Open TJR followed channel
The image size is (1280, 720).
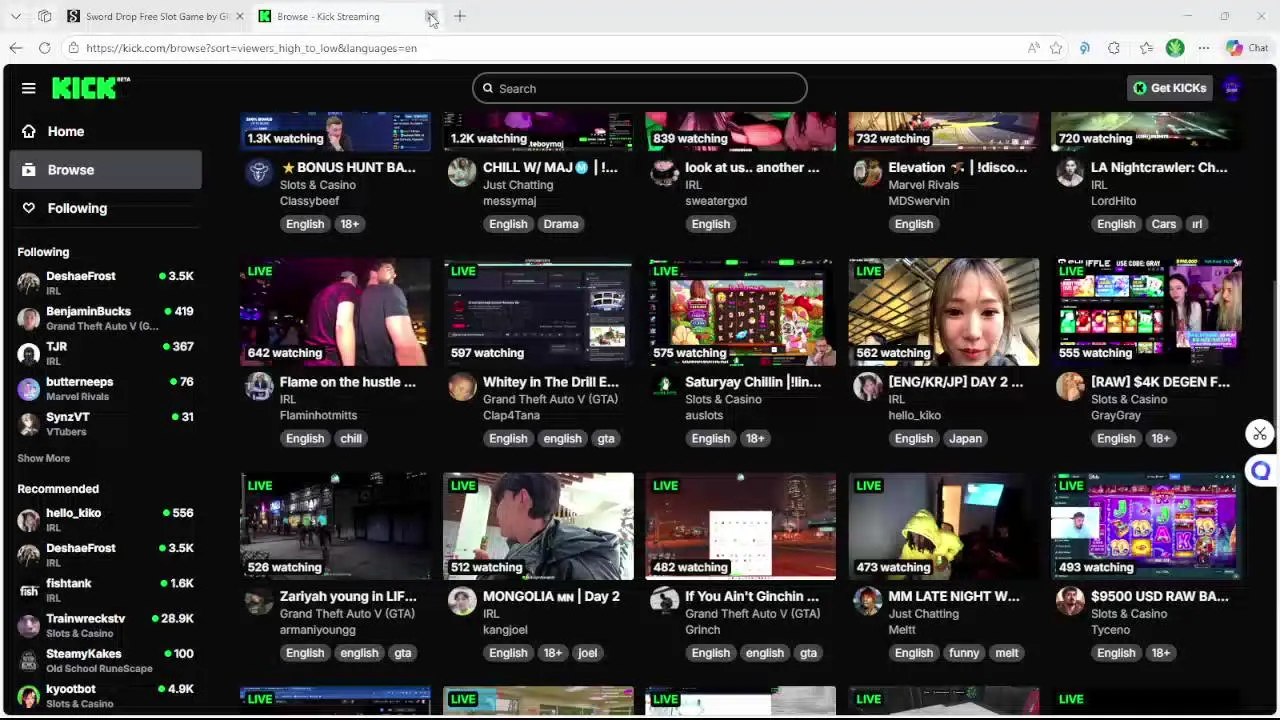point(105,353)
